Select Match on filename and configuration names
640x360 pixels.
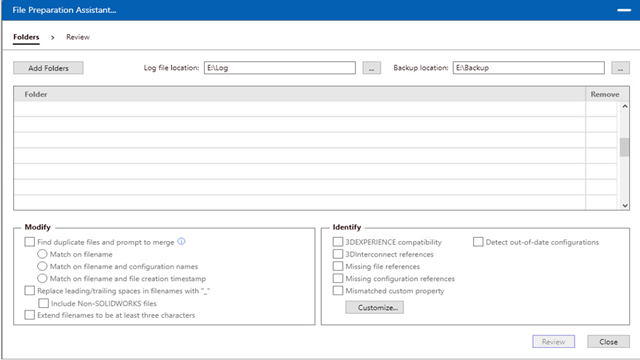click(42, 266)
